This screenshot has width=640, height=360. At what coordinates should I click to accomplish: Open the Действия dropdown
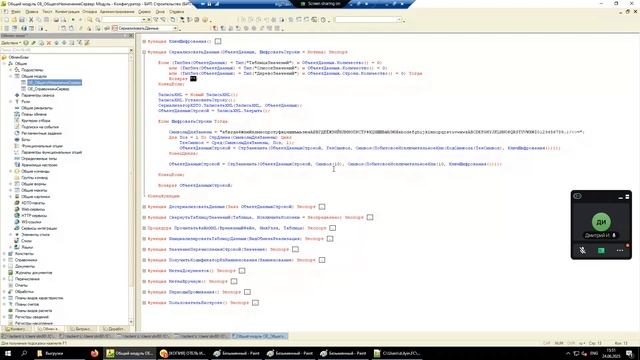[11, 43]
